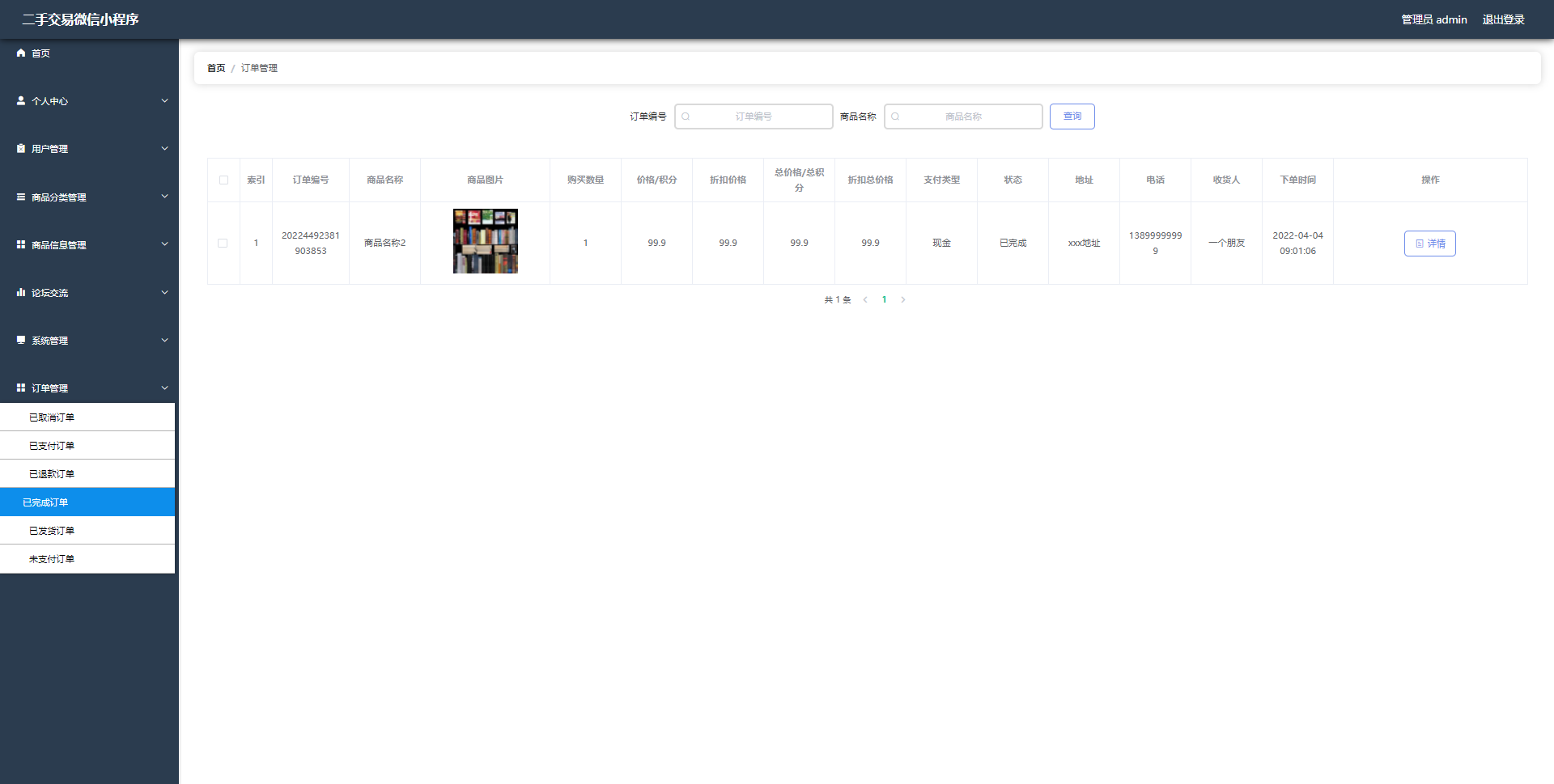Click the 收货人 column header

(x=1226, y=180)
